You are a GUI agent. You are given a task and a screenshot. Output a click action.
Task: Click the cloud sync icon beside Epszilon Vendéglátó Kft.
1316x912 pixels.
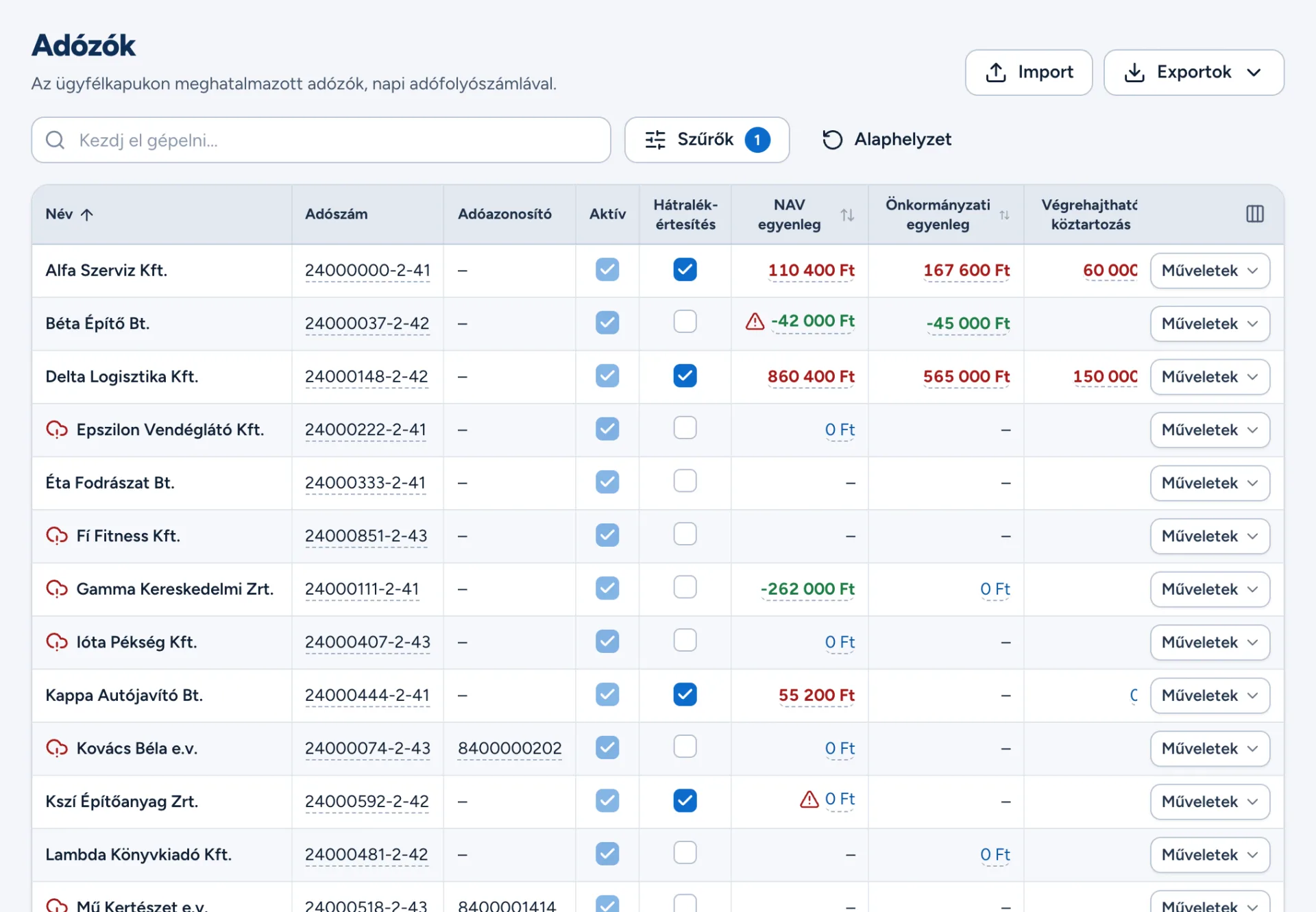[57, 430]
